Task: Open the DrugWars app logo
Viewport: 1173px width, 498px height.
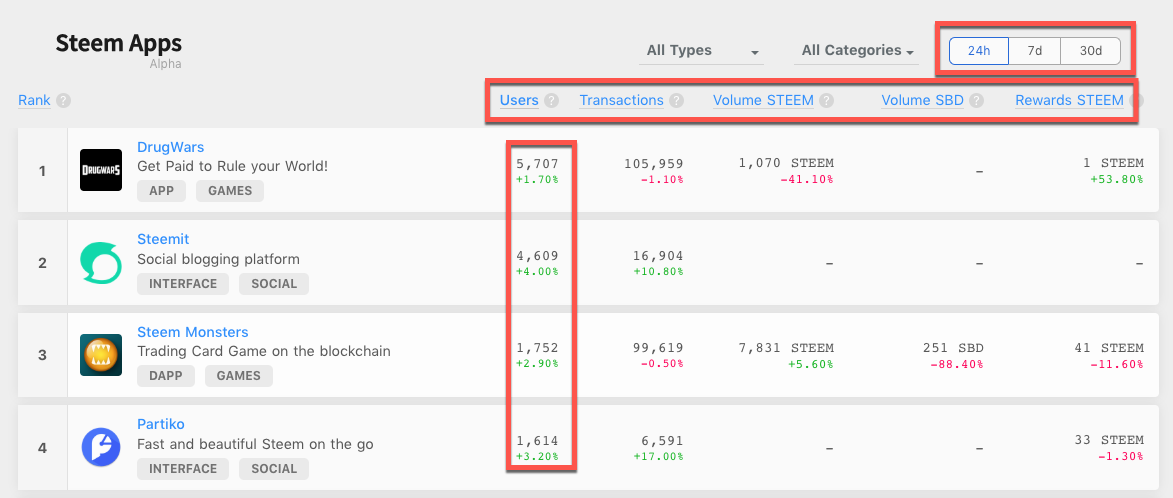Action: [x=101, y=170]
